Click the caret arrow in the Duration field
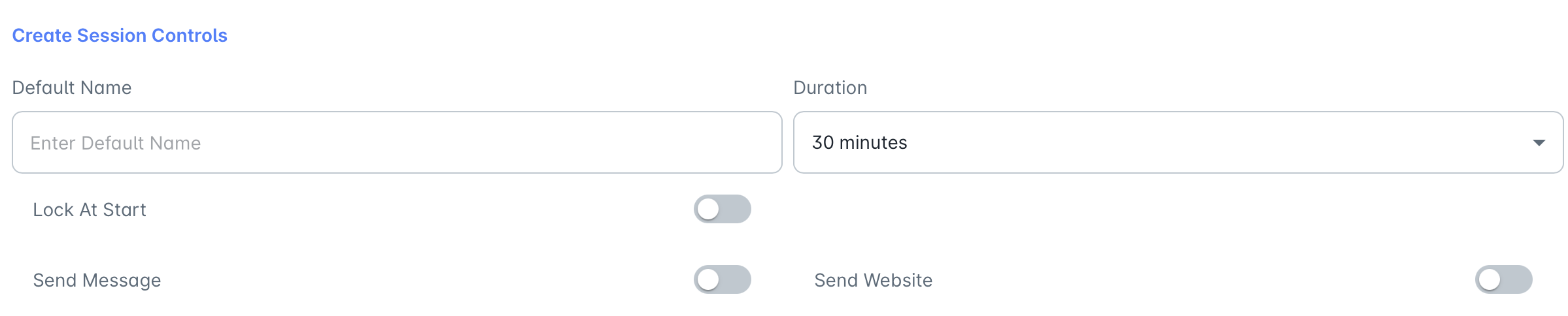The width and height of the screenshot is (1568, 316). click(x=1539, y=142)
